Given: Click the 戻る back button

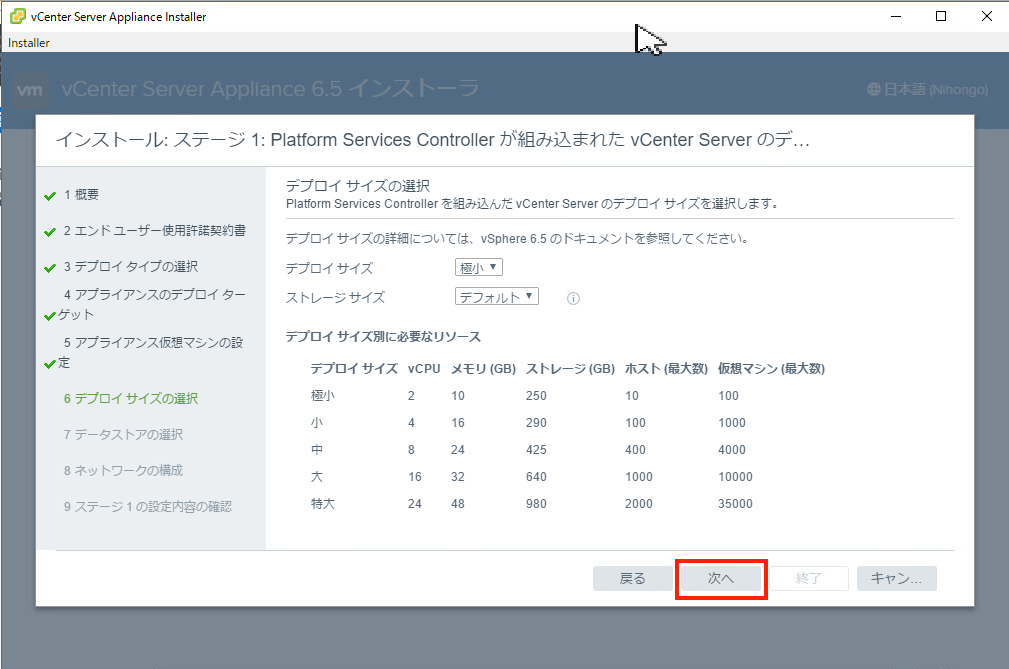Looking at the screenshot, I should 633,578.
